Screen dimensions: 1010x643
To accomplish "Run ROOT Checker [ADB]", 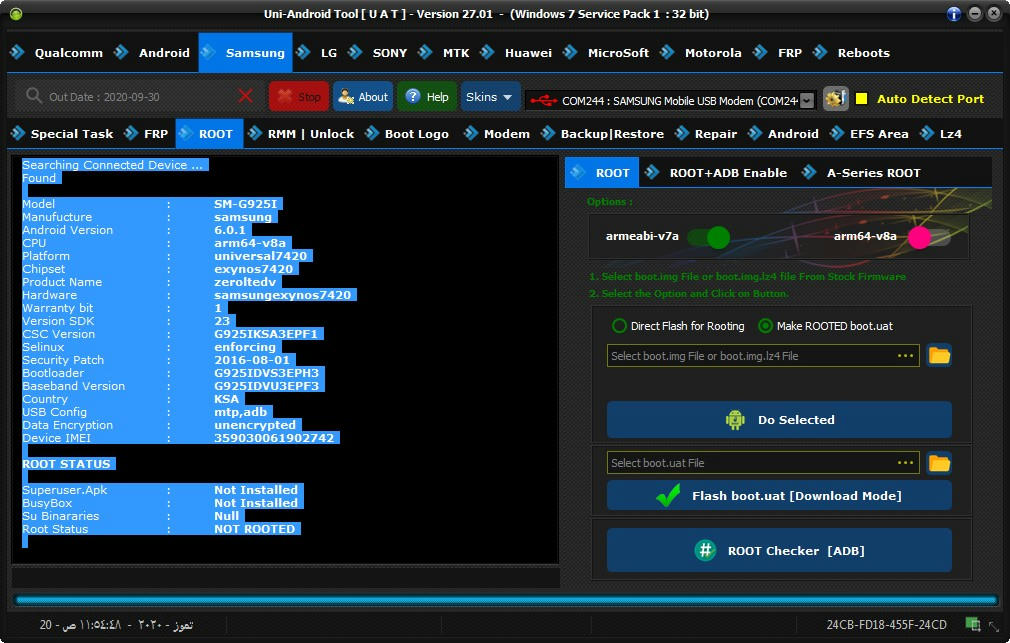I will pyautogui.click(x=779, y=550).
